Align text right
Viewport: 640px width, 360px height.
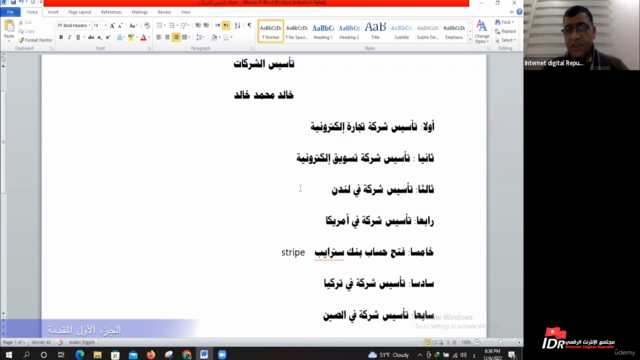click(x=176, y=37)
